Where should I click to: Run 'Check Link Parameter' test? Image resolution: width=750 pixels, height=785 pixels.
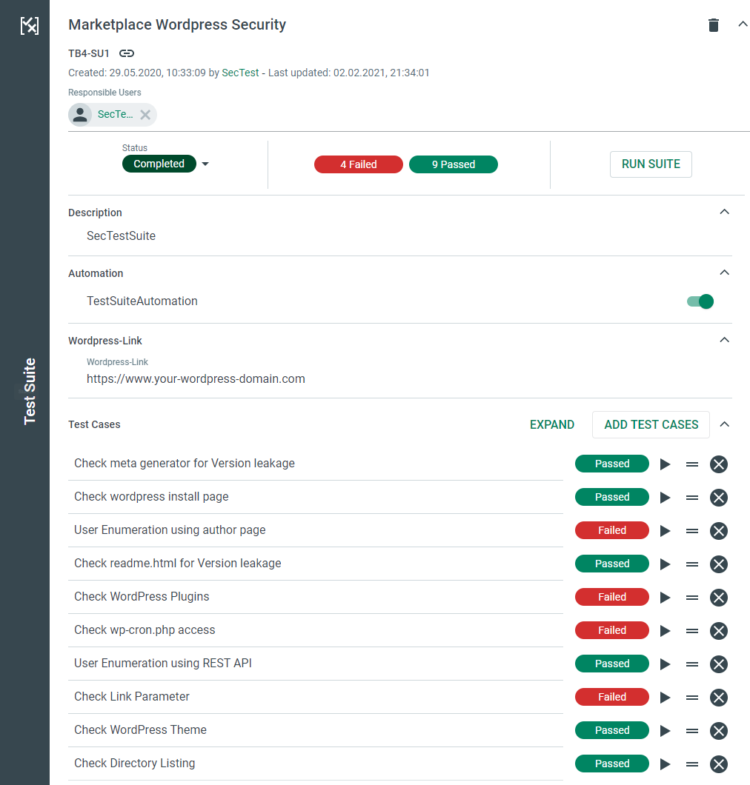[665, 697]
